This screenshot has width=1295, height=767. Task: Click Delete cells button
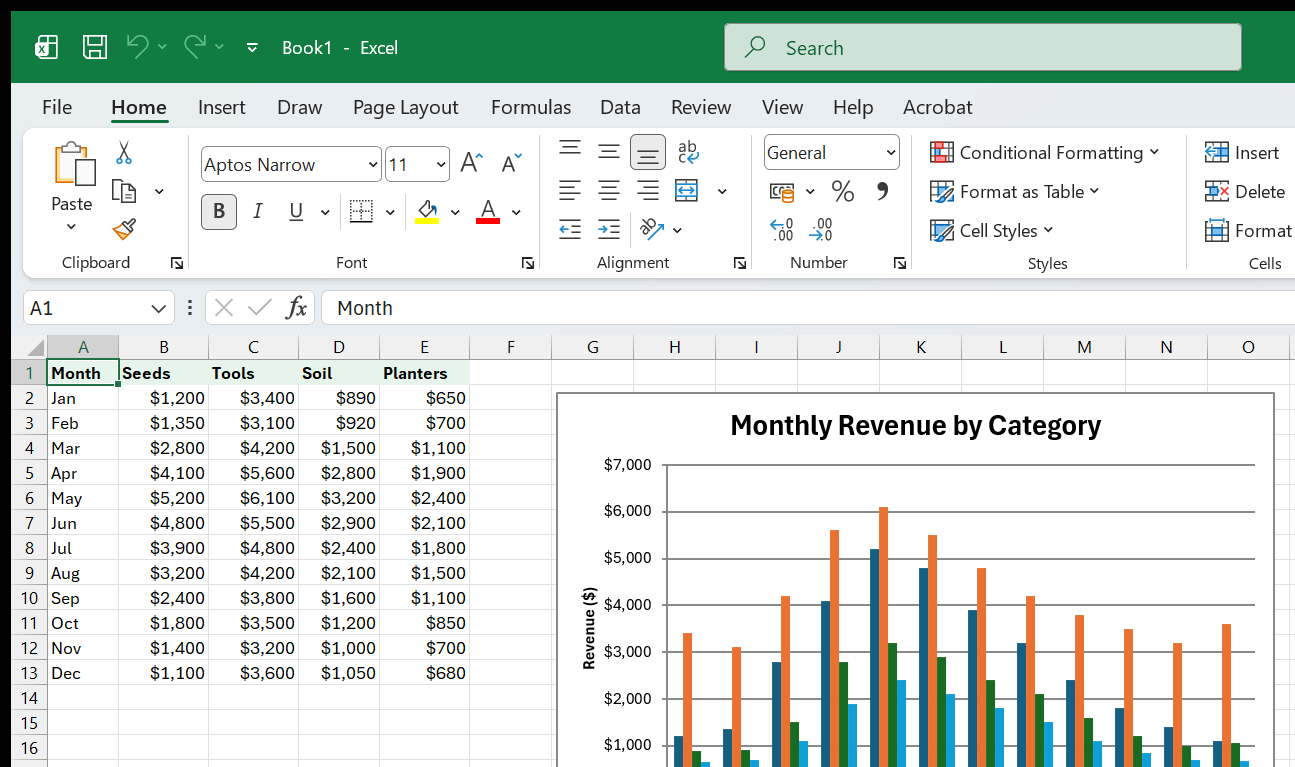1245,191
